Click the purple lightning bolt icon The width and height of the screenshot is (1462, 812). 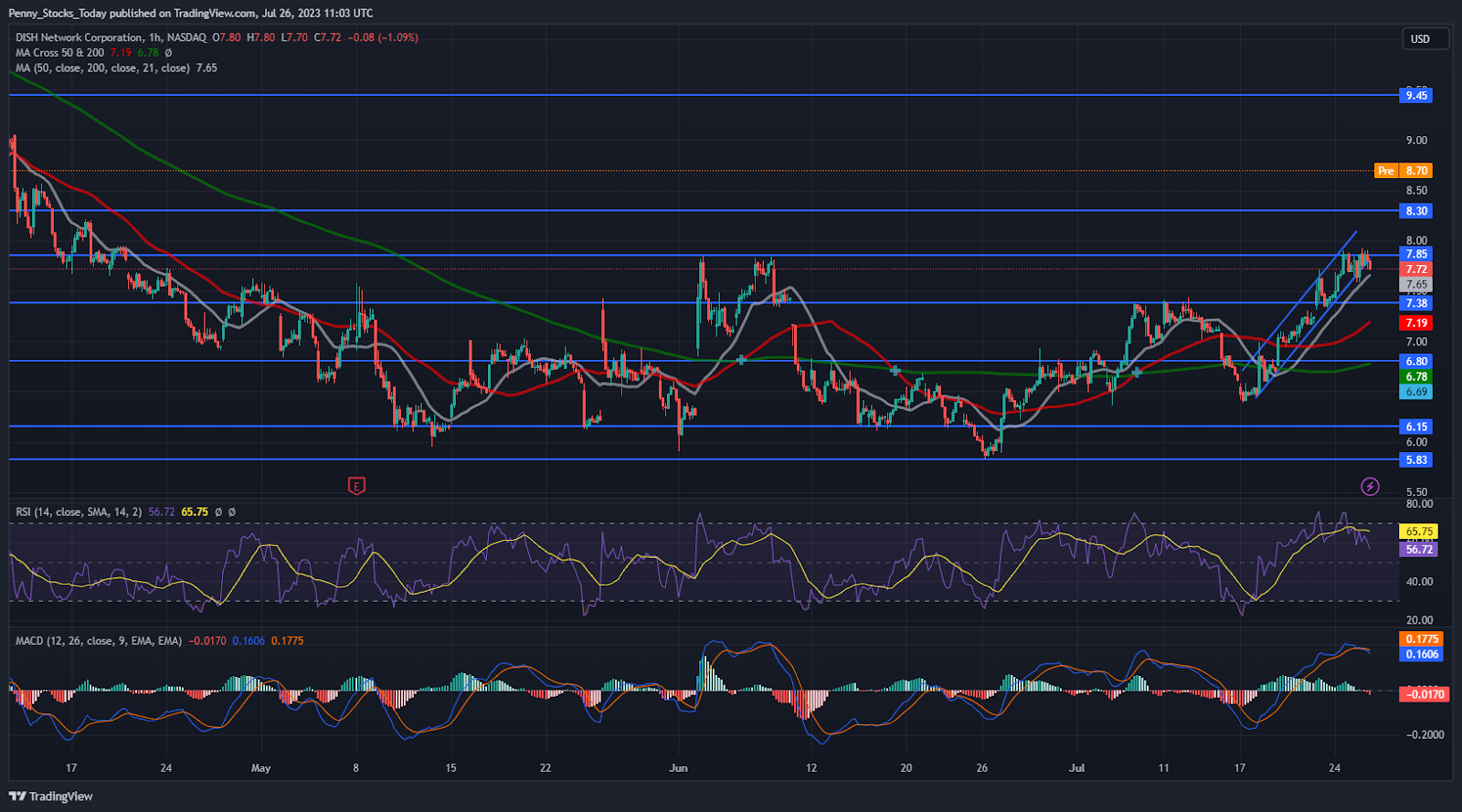pyautogui.click(x=1370, y=486)
